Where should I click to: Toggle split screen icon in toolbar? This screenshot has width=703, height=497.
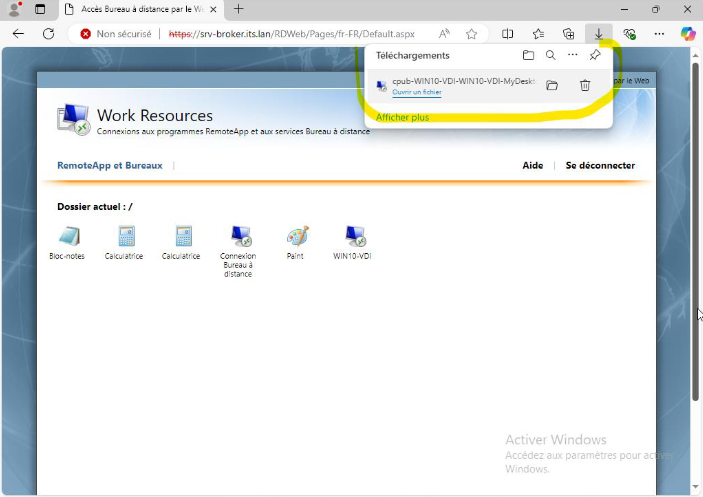[x=508, y=34]
